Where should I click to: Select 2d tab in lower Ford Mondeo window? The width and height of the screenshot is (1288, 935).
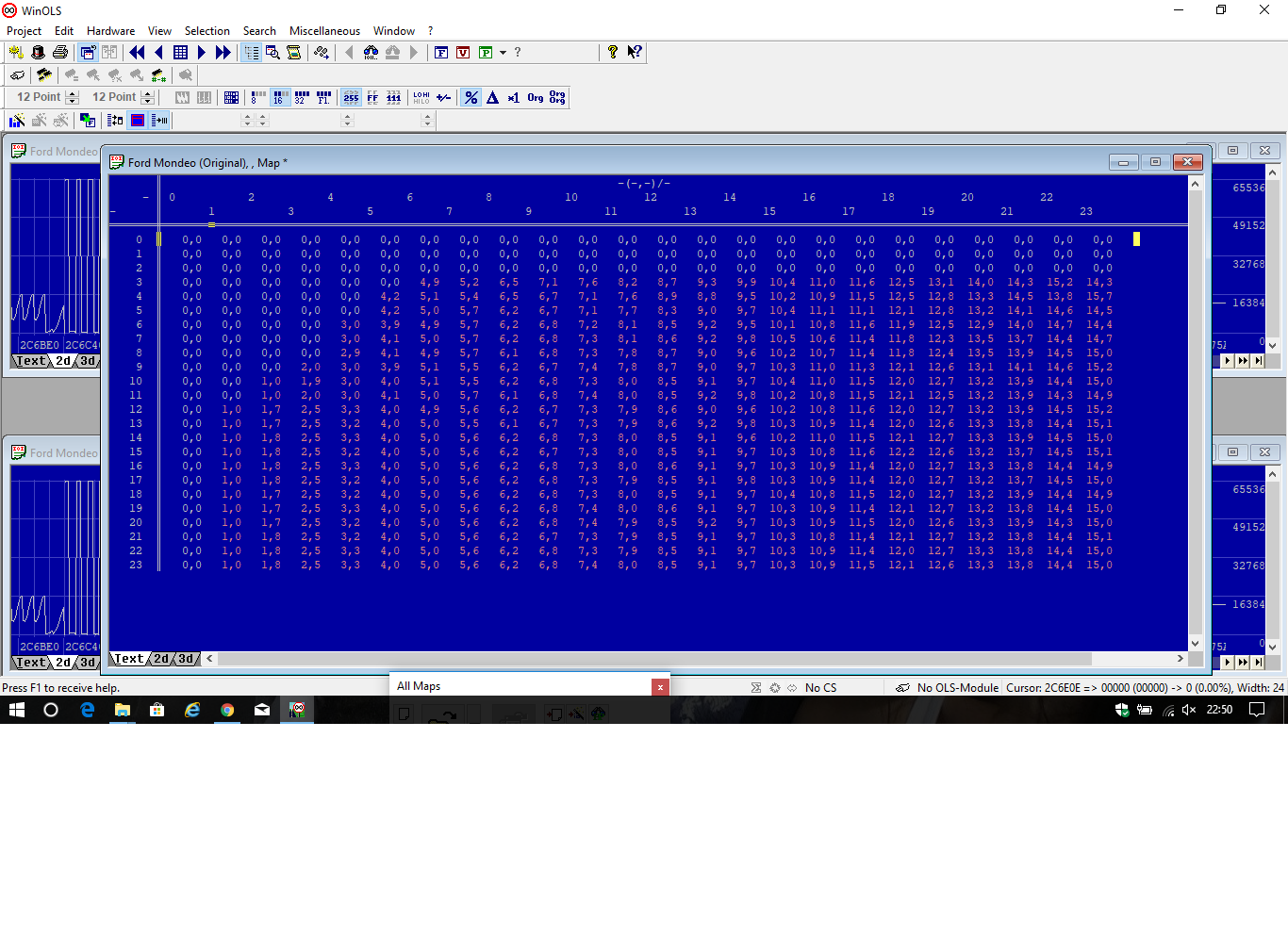(63, 663)
